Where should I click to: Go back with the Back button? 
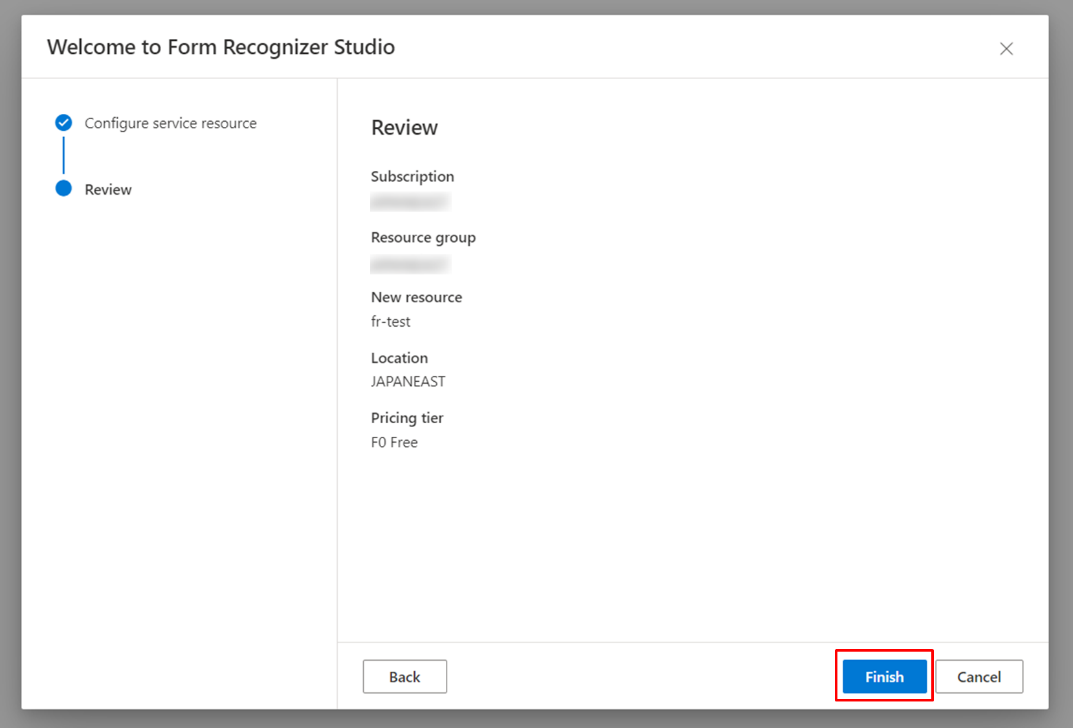[404, 677]
